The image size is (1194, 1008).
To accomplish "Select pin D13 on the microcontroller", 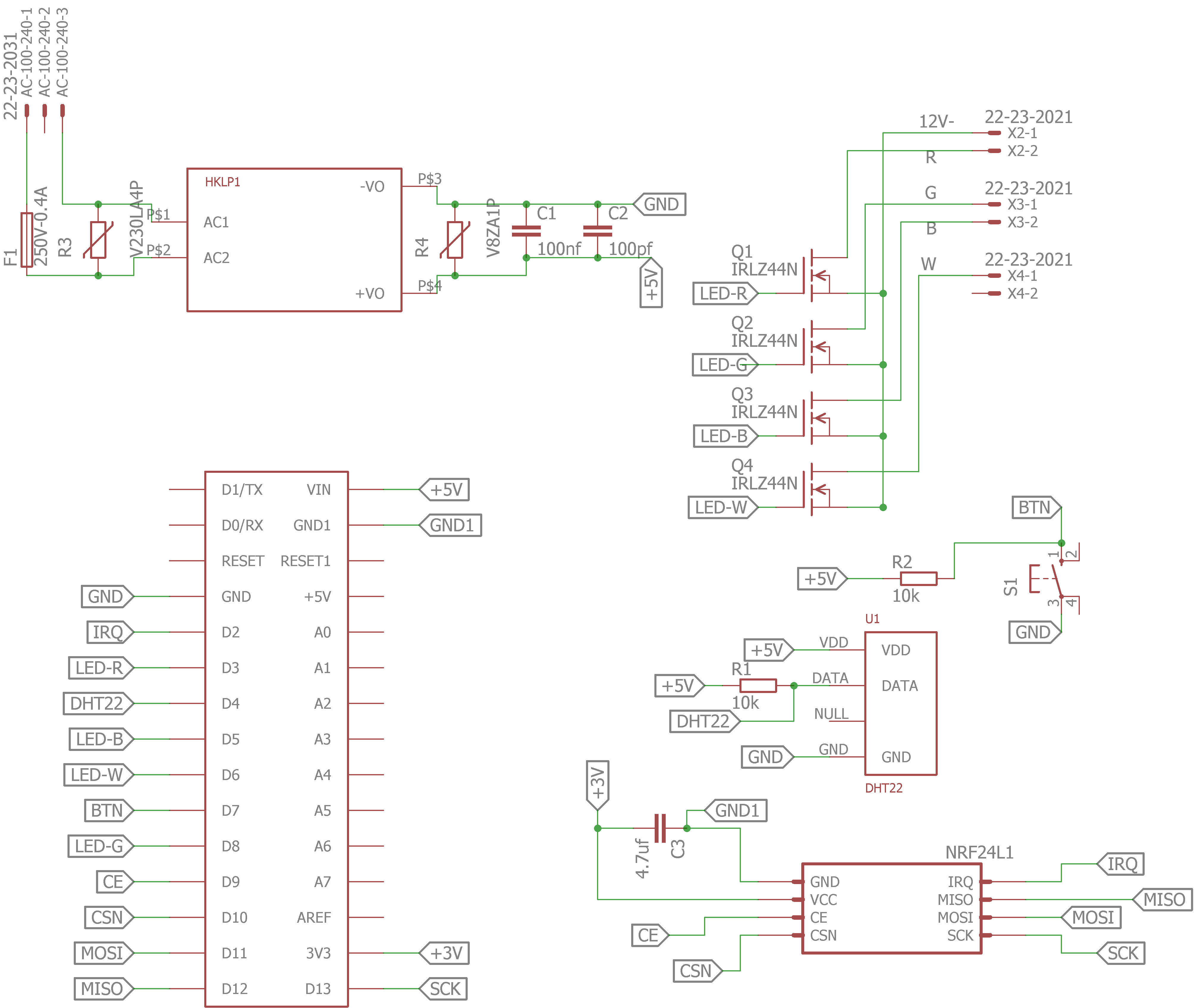I will pos(318,988).
